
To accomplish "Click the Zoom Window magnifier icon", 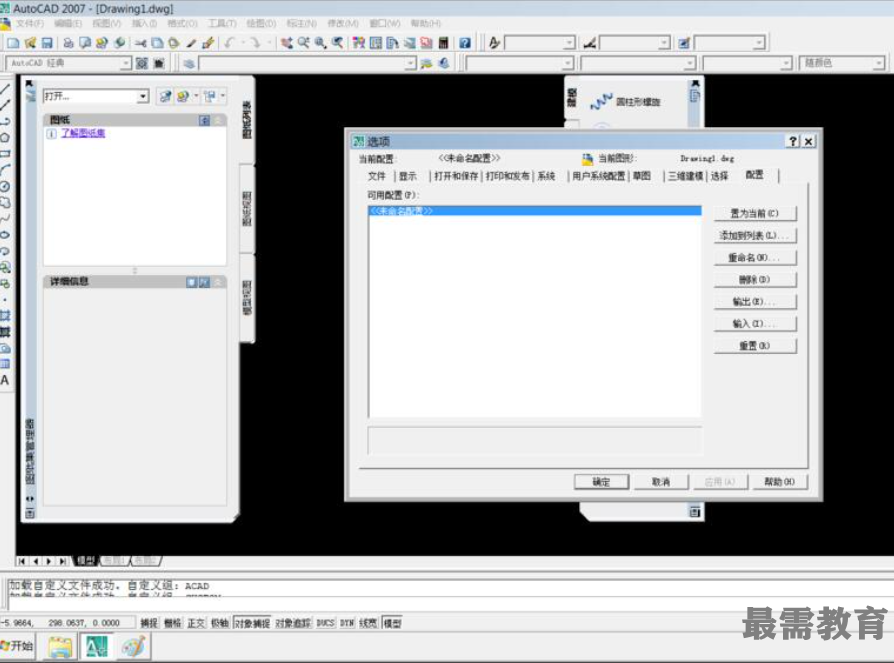I will [x=320, y=43].
